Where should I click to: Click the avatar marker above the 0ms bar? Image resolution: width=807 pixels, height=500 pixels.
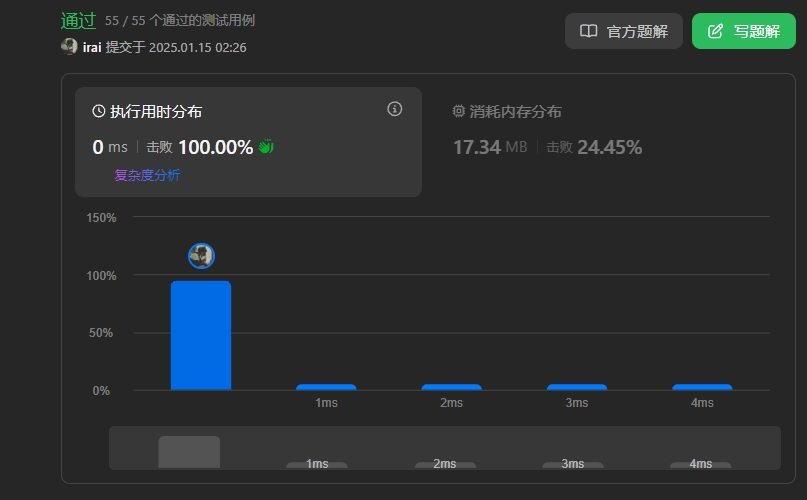pyautogui.click(x=201, y=256)
